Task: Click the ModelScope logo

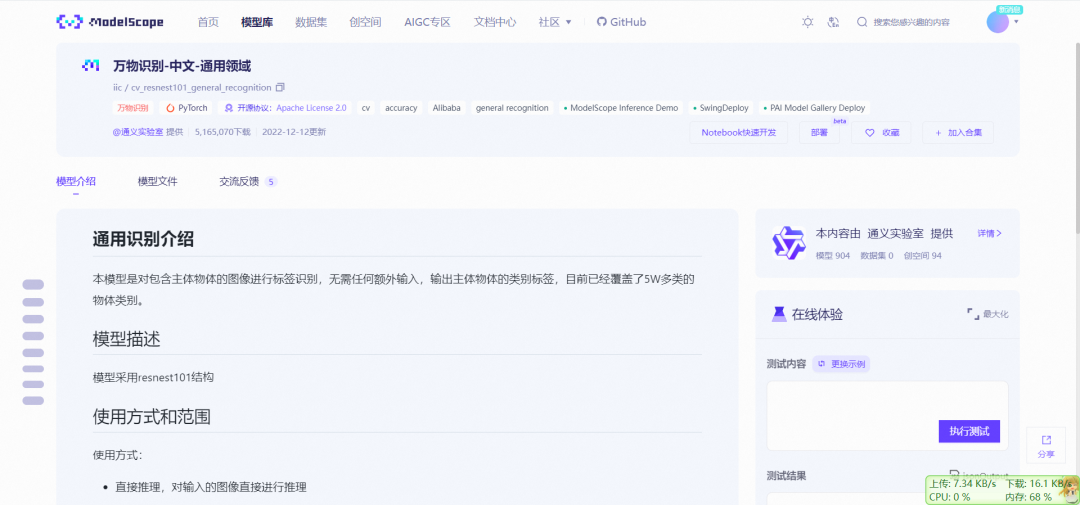Action: [110, 22]
